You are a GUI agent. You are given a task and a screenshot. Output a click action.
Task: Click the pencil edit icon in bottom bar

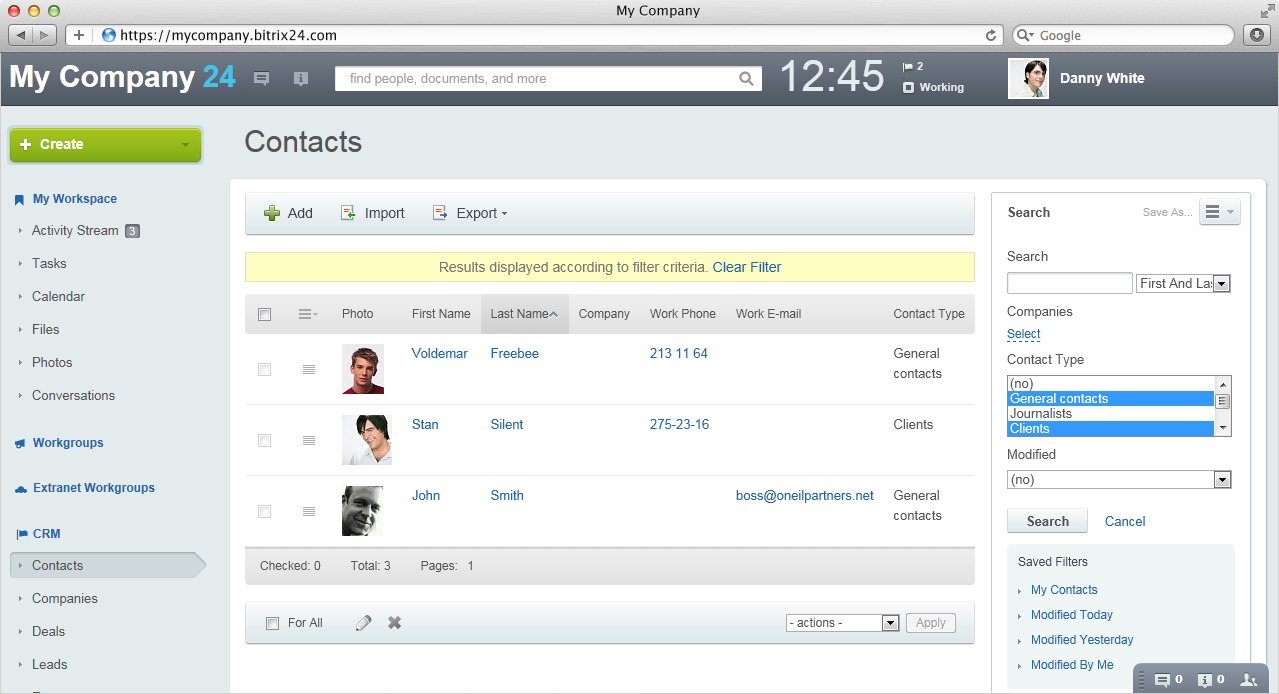point(363,623)
